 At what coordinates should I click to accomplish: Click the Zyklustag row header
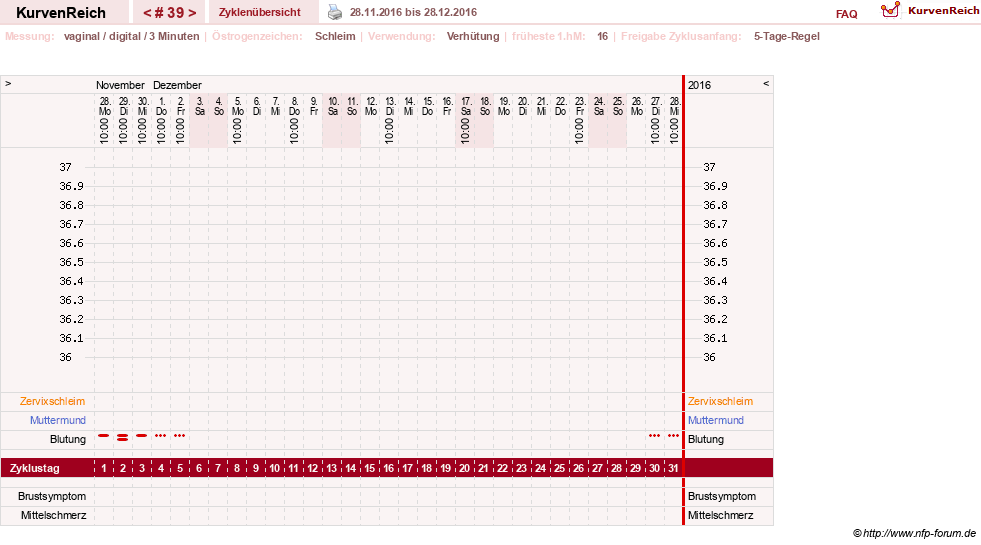click(34, 468)
